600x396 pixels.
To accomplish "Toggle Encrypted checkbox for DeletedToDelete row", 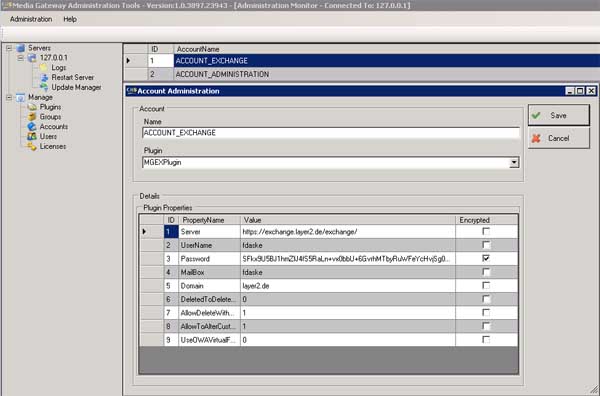I will [x=486, y=299].
